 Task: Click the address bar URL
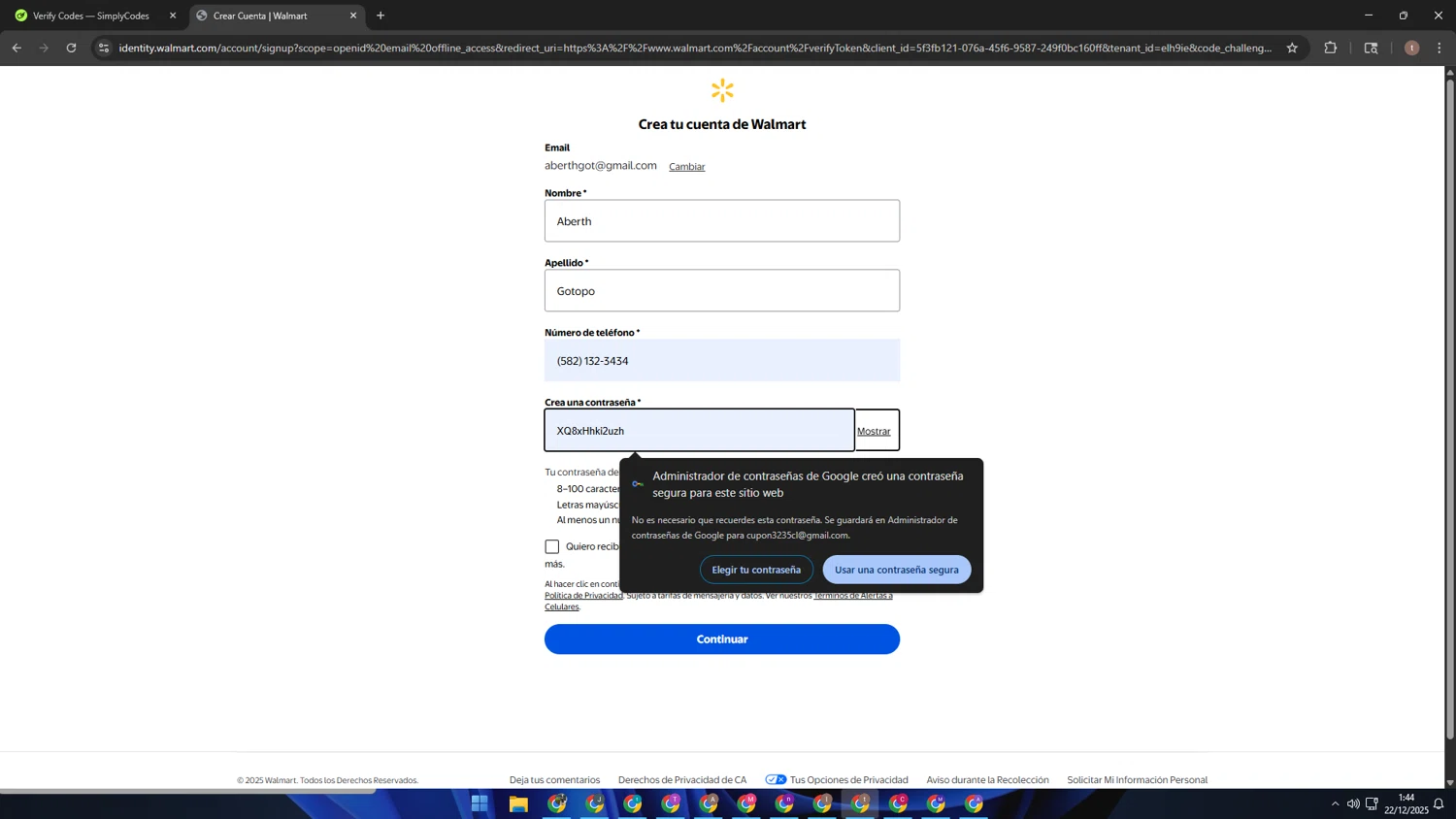point(695,48)
